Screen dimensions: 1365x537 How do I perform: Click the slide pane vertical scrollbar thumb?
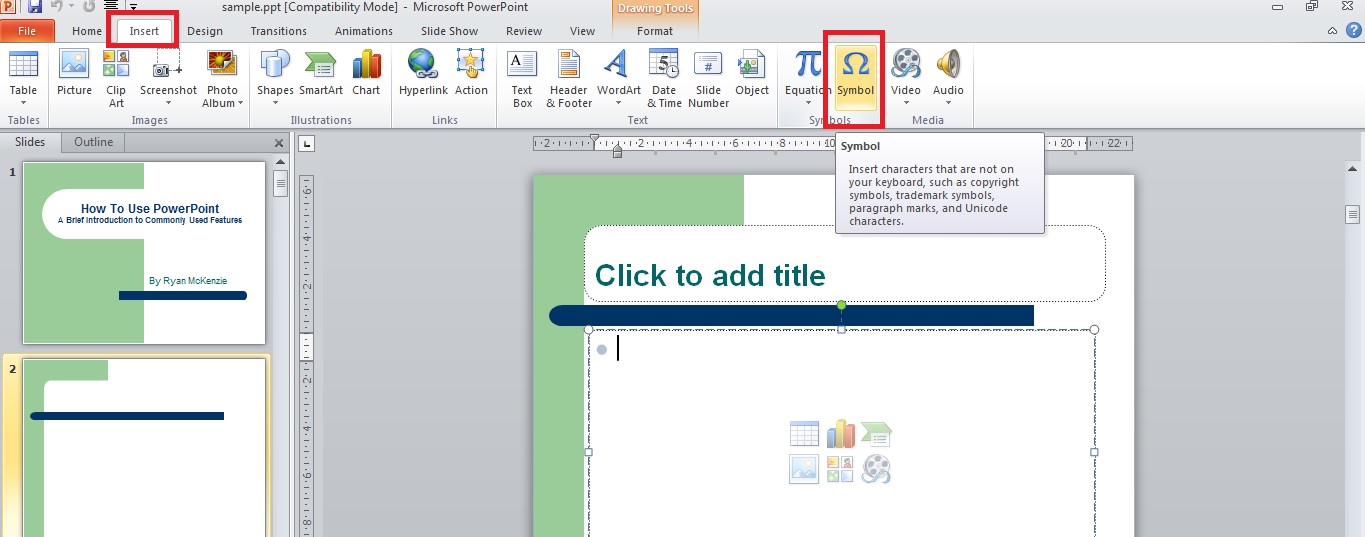click(x=281, y=184)
